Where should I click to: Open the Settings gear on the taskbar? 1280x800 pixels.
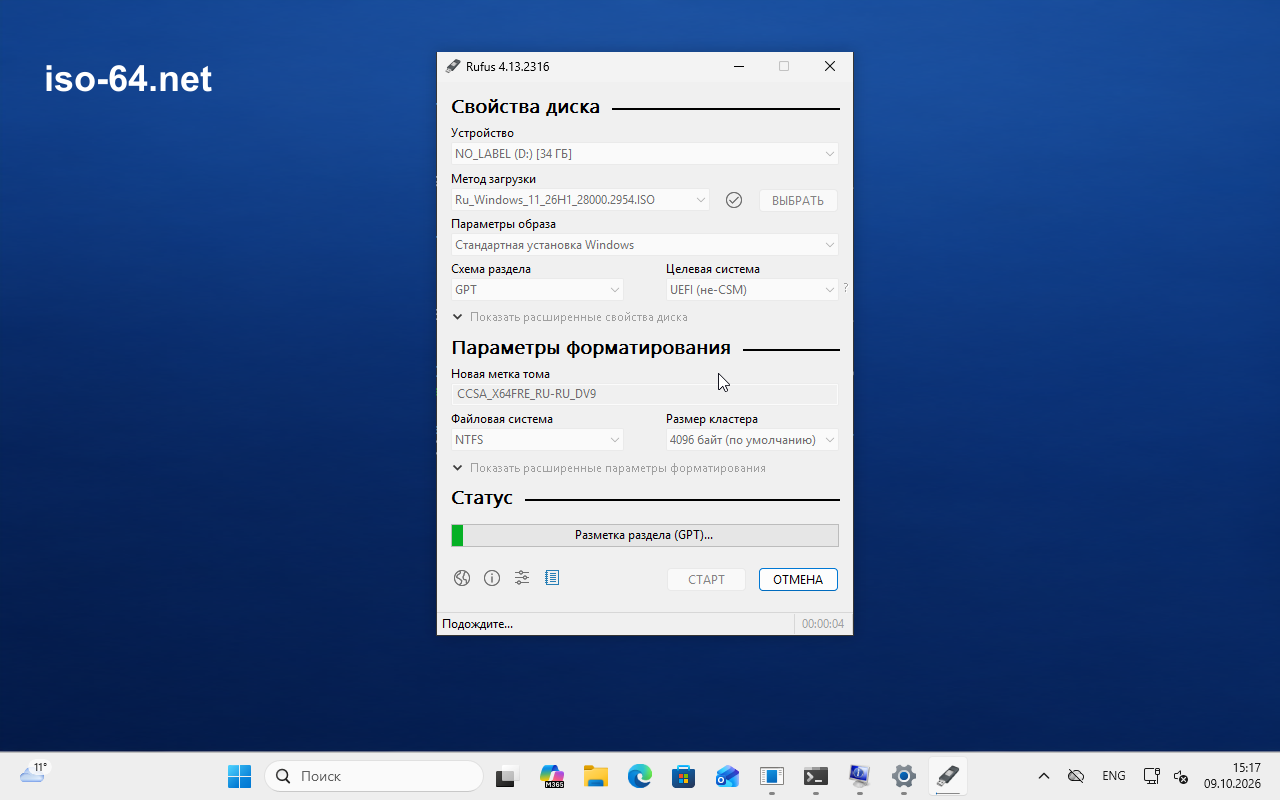[x=904, y=776]
